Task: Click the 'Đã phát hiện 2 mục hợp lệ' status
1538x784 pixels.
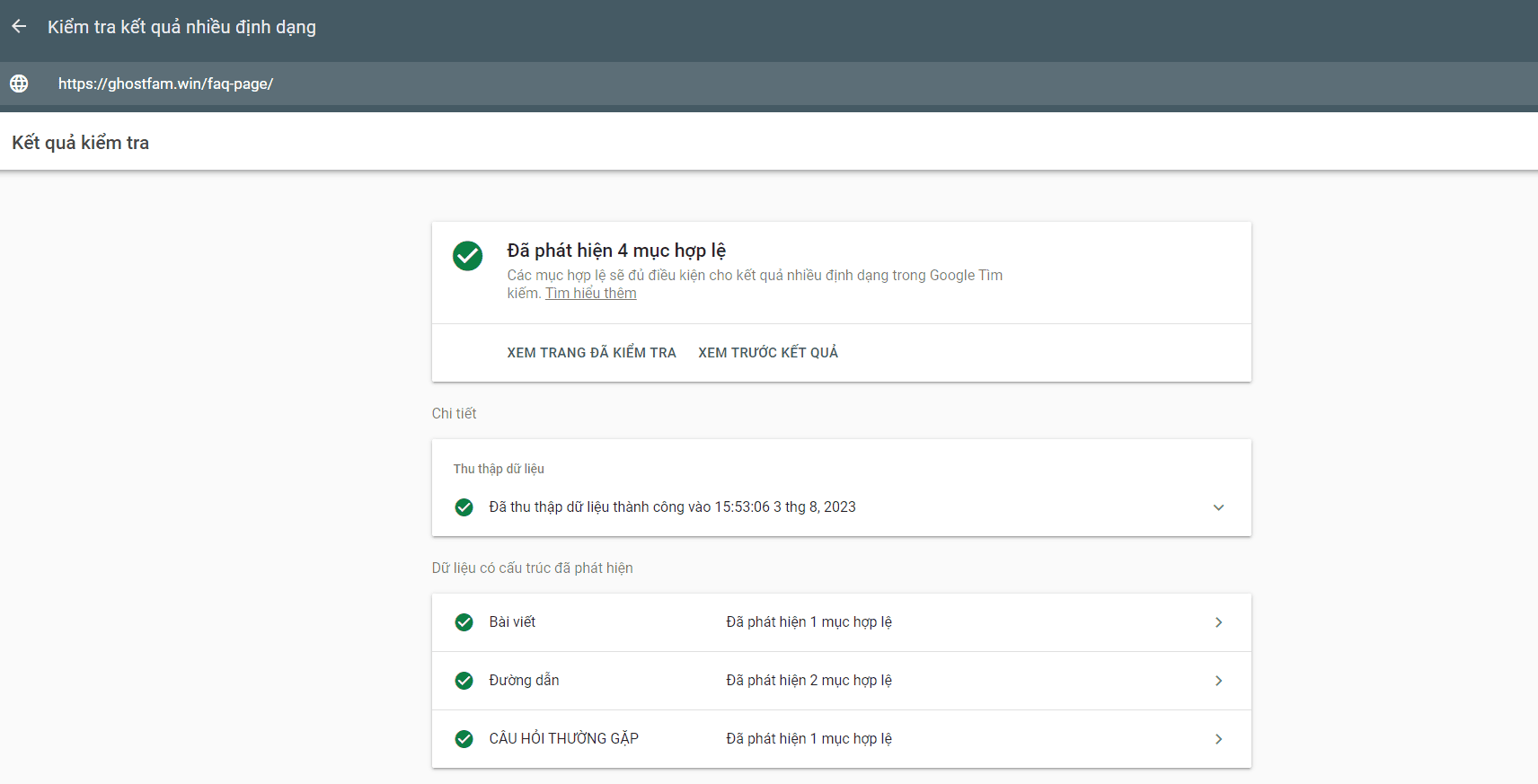Action: tap(809, 681)
